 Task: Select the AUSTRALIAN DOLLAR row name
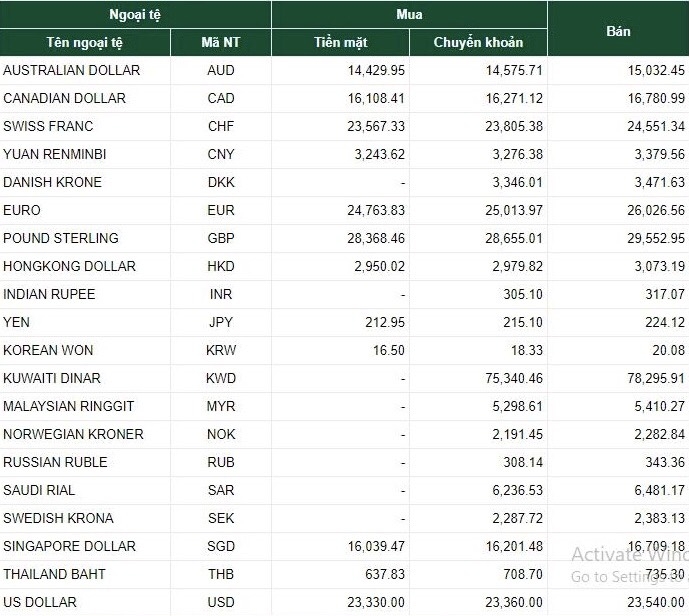coord(72,70)
